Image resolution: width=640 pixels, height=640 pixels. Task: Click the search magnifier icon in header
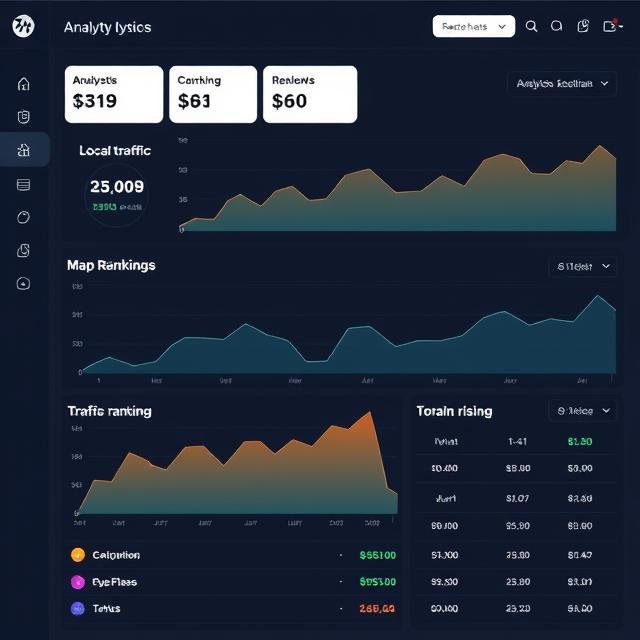coord(531,27)
